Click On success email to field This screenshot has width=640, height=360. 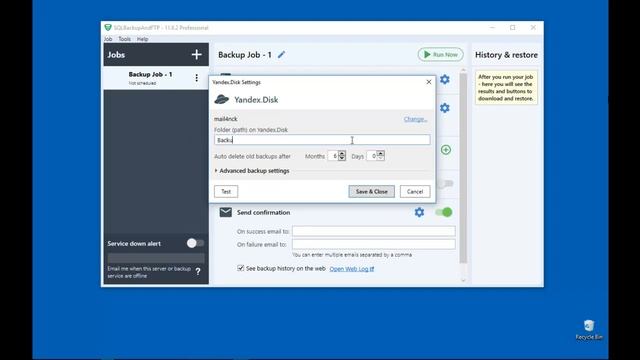(x=373, y=231)
